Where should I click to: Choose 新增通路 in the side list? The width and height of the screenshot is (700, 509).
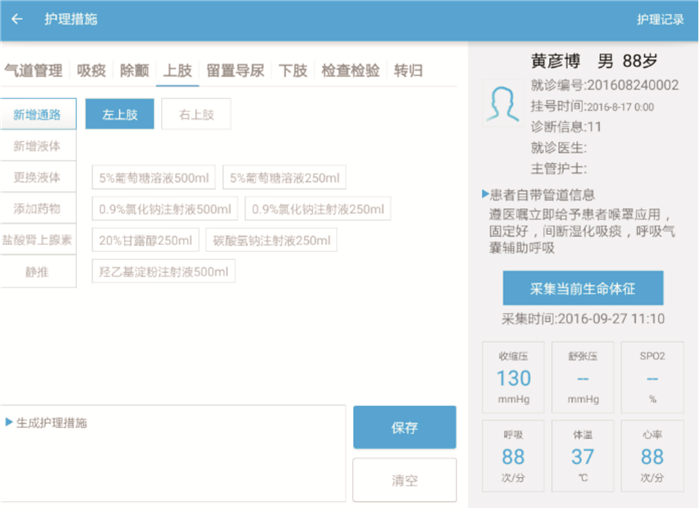[37, 115]
